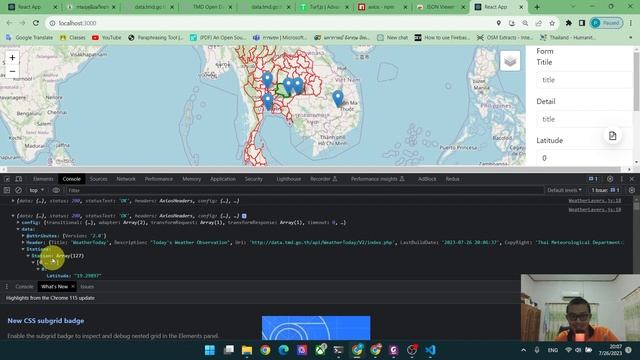This screenshot has height=360, width=640.
Task: Open the floating document icon on form
Action: pos(612,136)
